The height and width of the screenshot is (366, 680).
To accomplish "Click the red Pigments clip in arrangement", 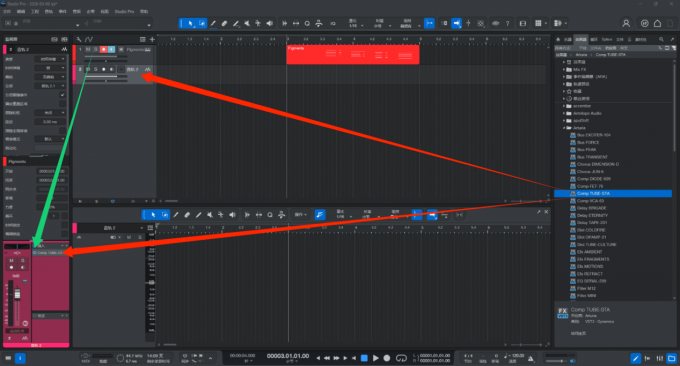I will click(353, 55).
